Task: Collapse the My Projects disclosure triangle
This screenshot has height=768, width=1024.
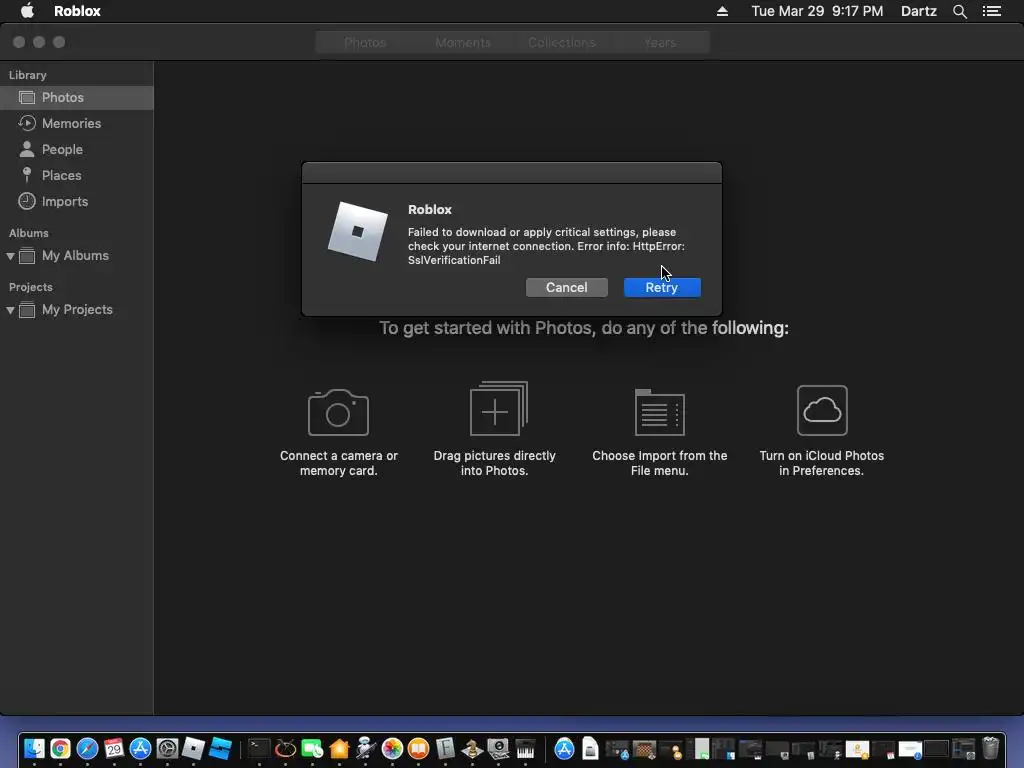Action: tap(10, 310)
